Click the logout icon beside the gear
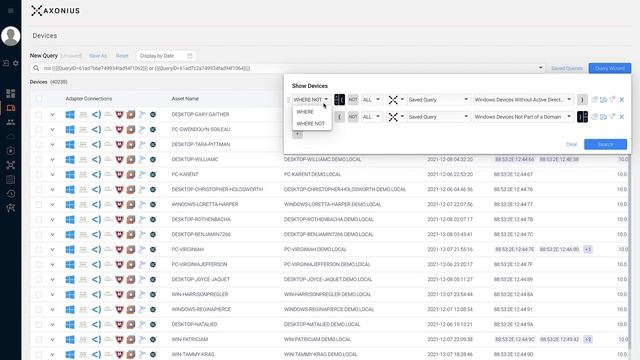 (6, 63)
